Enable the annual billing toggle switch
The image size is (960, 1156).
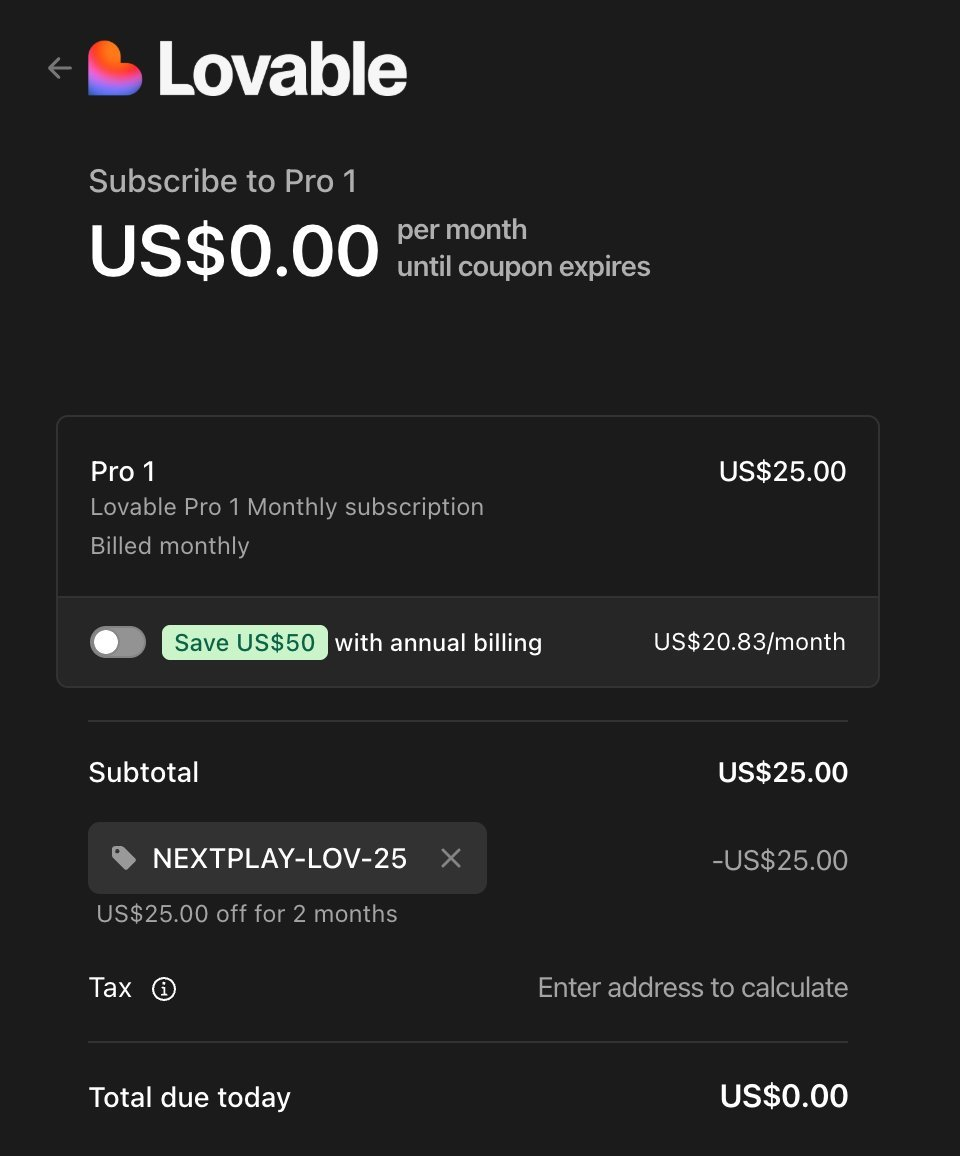tap(118, 642)
